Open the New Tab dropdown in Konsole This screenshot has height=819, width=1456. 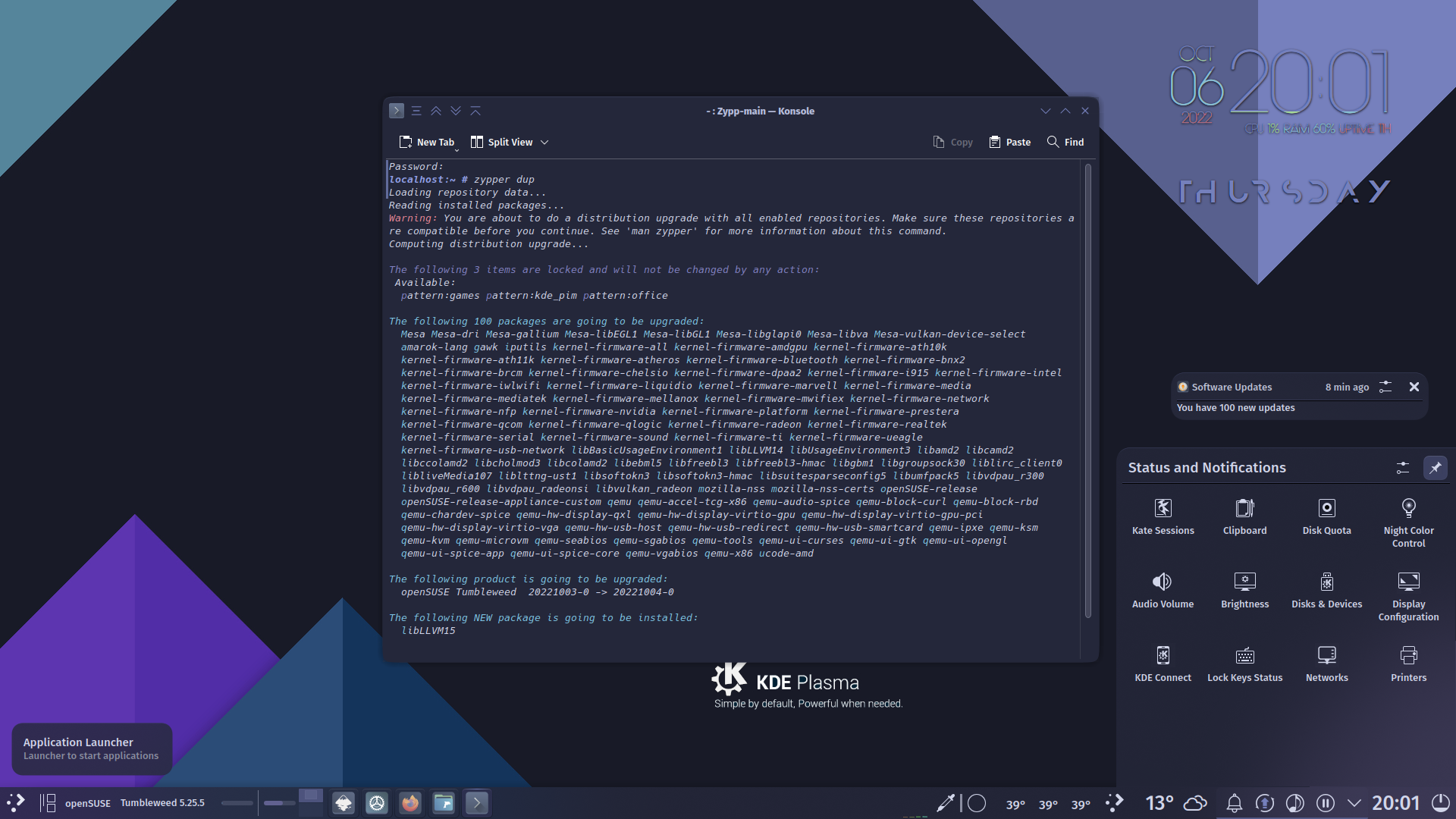tap(457, 150)
